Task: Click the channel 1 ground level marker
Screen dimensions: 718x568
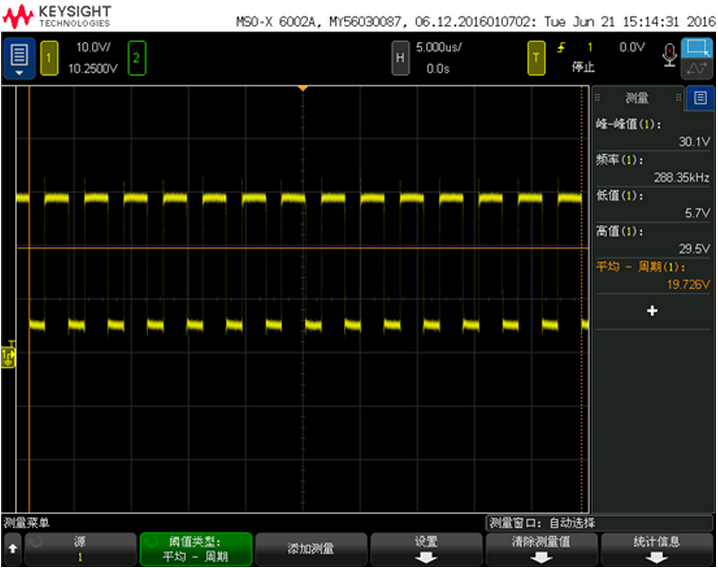Action: (8, 355)
